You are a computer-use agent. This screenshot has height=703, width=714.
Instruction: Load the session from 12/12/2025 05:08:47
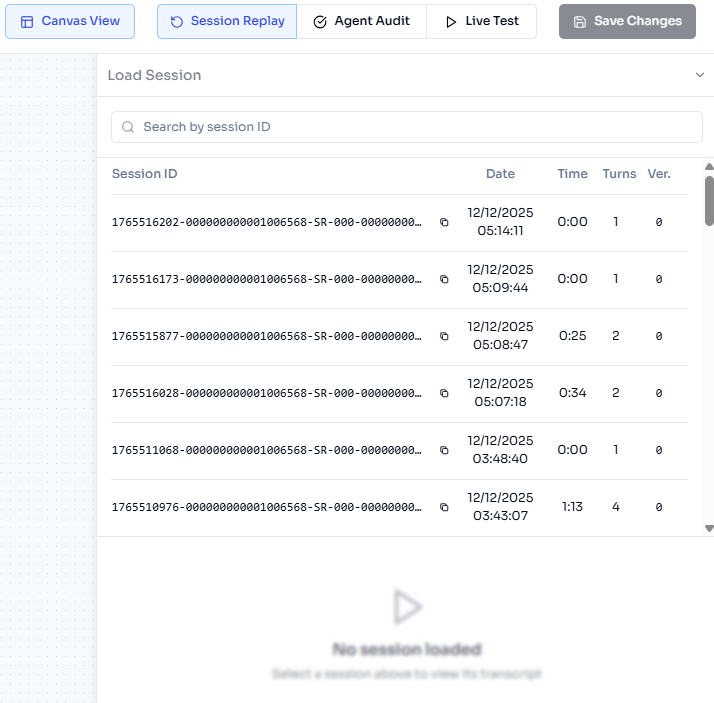pos(267,337)
